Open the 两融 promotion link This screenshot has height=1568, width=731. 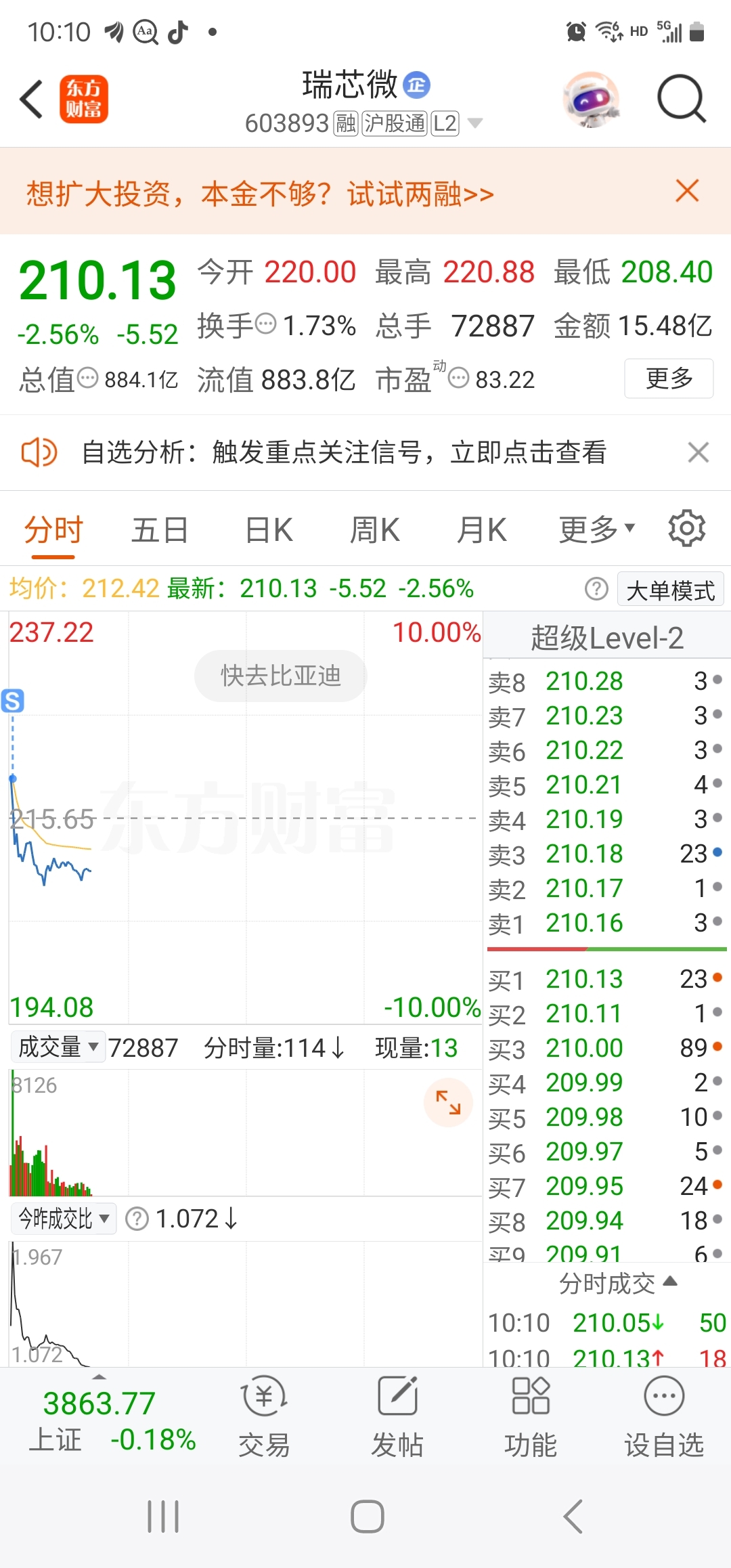[x=260, y=194]
